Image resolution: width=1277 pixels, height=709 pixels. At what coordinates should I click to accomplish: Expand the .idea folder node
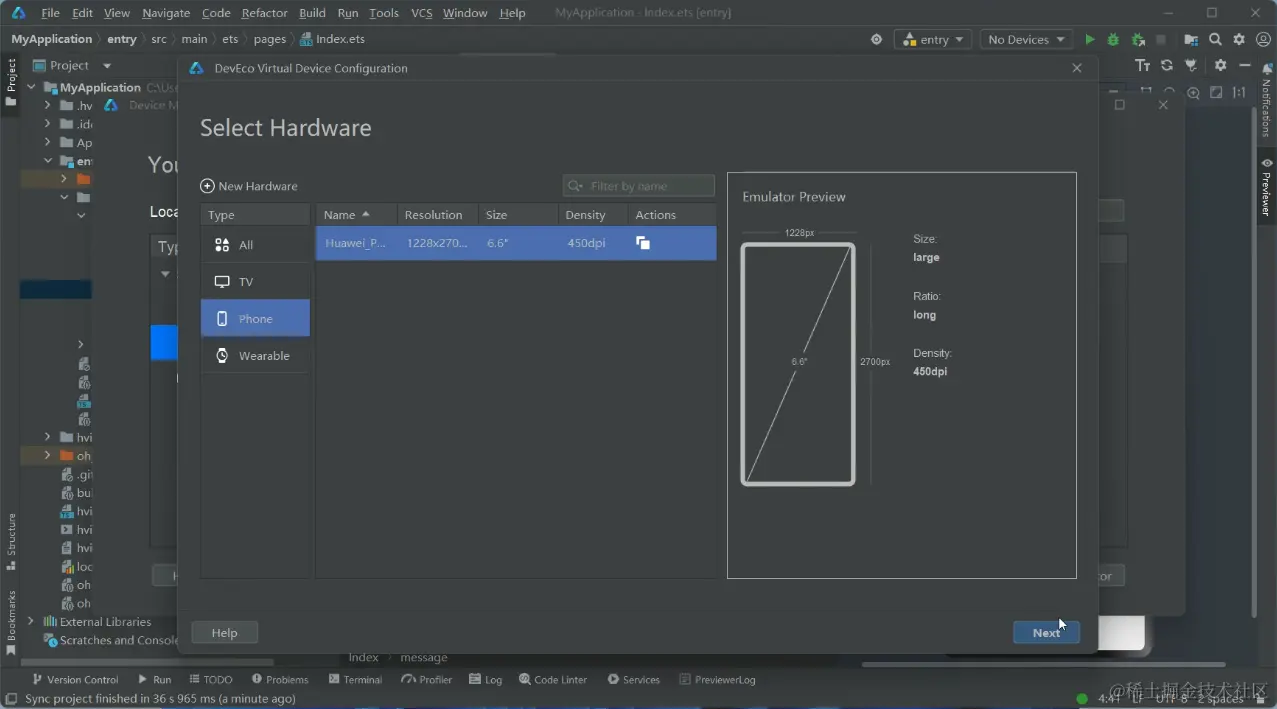(x=47, y=124)
